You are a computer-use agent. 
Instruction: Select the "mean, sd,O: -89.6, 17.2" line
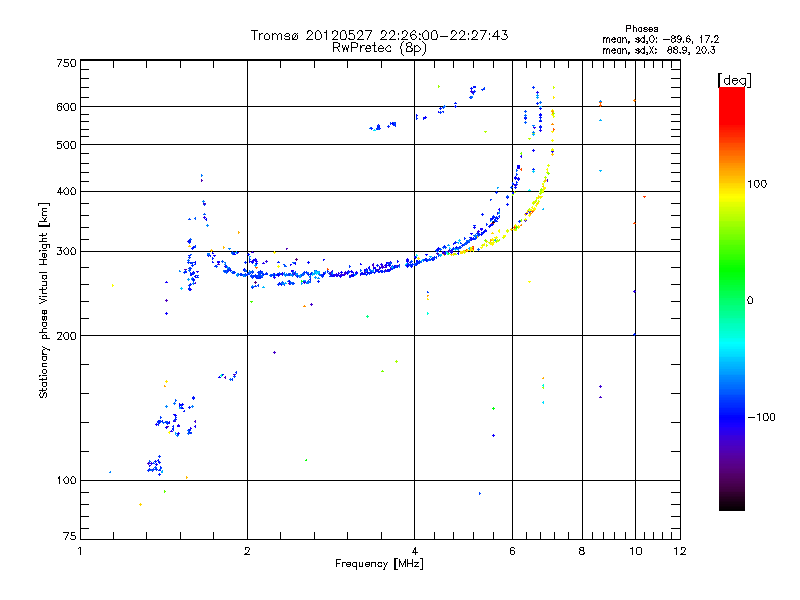pos(660,39)
